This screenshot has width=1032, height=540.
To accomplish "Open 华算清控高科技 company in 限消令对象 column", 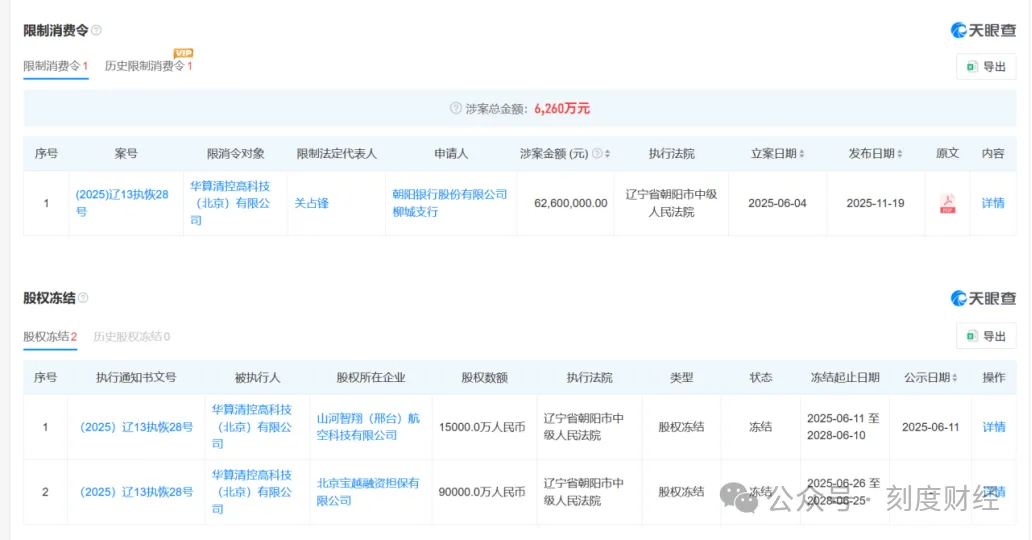I will [230, 203].
